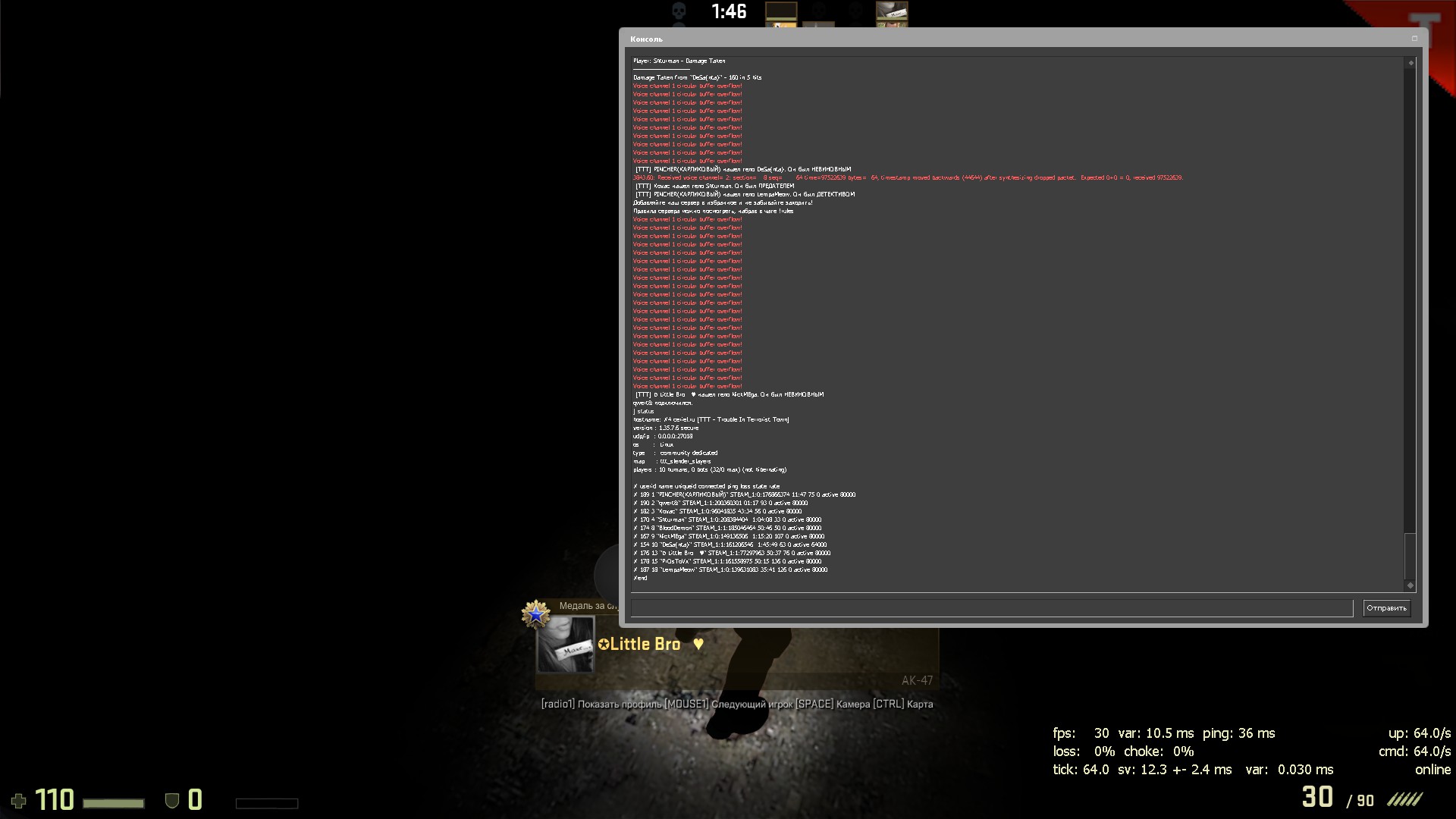This screenshot has height=819, width=1456.
Task: Click the armor shield icon
Action: [x=172, y=801]
